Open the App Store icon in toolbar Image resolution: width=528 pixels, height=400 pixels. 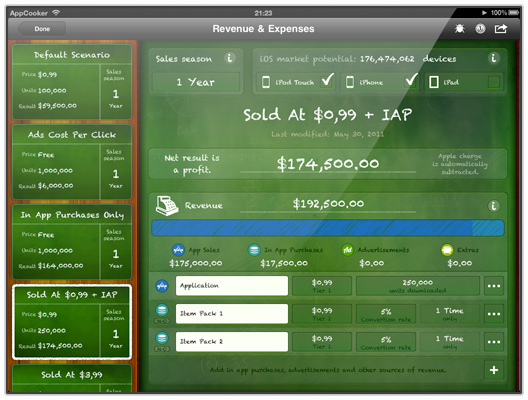[x=480, y=29]
